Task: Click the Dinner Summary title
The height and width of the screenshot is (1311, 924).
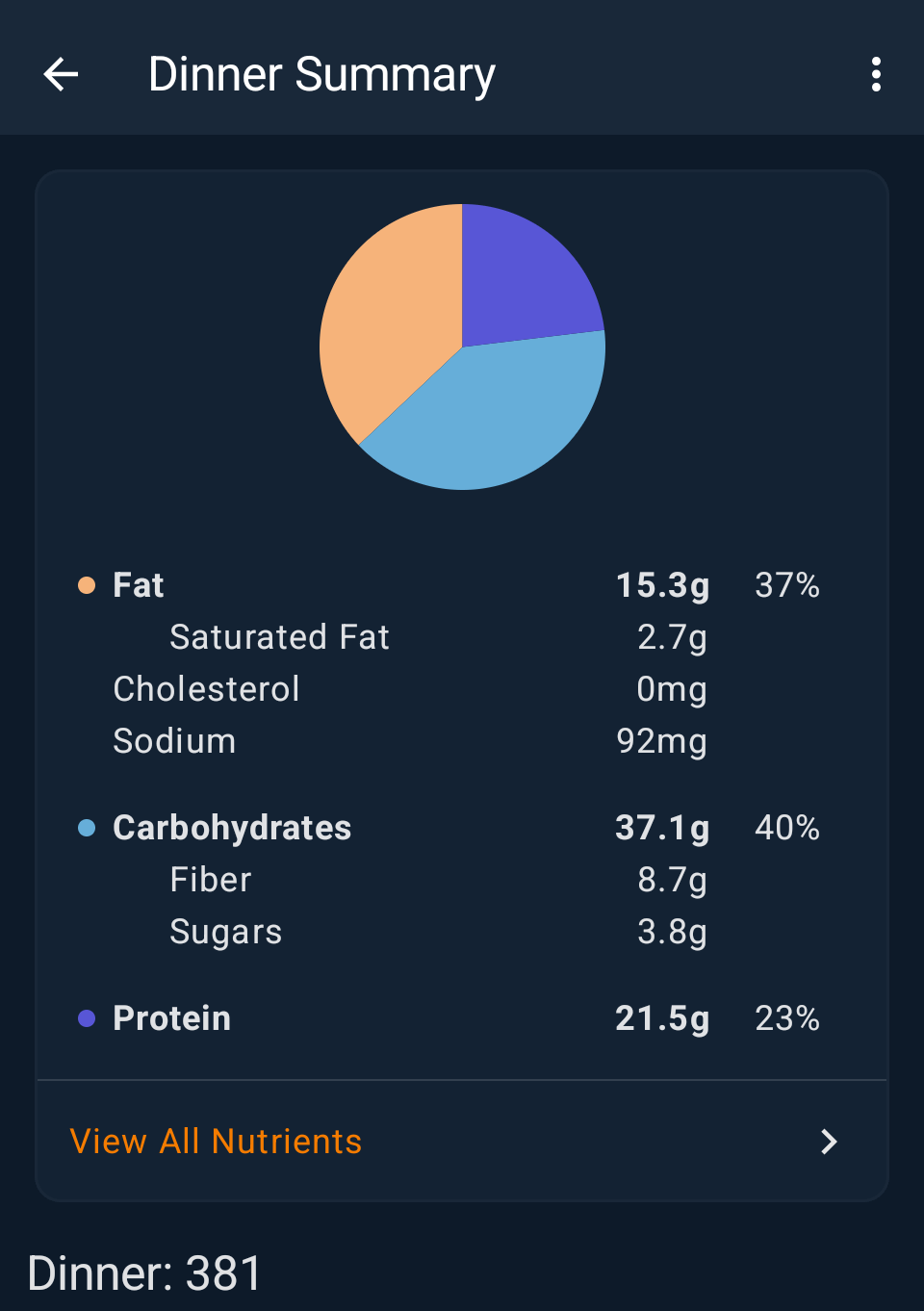Action: (321, 74)
